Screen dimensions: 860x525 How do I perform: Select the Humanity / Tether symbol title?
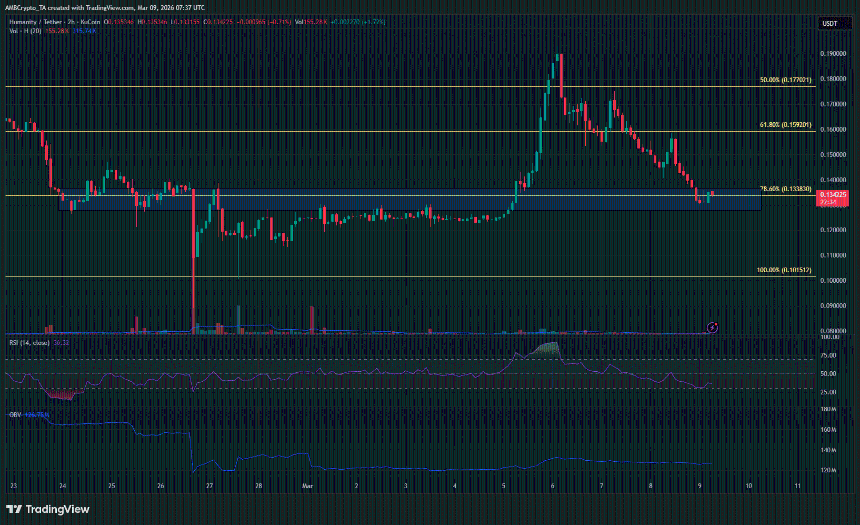pos(55,22)
